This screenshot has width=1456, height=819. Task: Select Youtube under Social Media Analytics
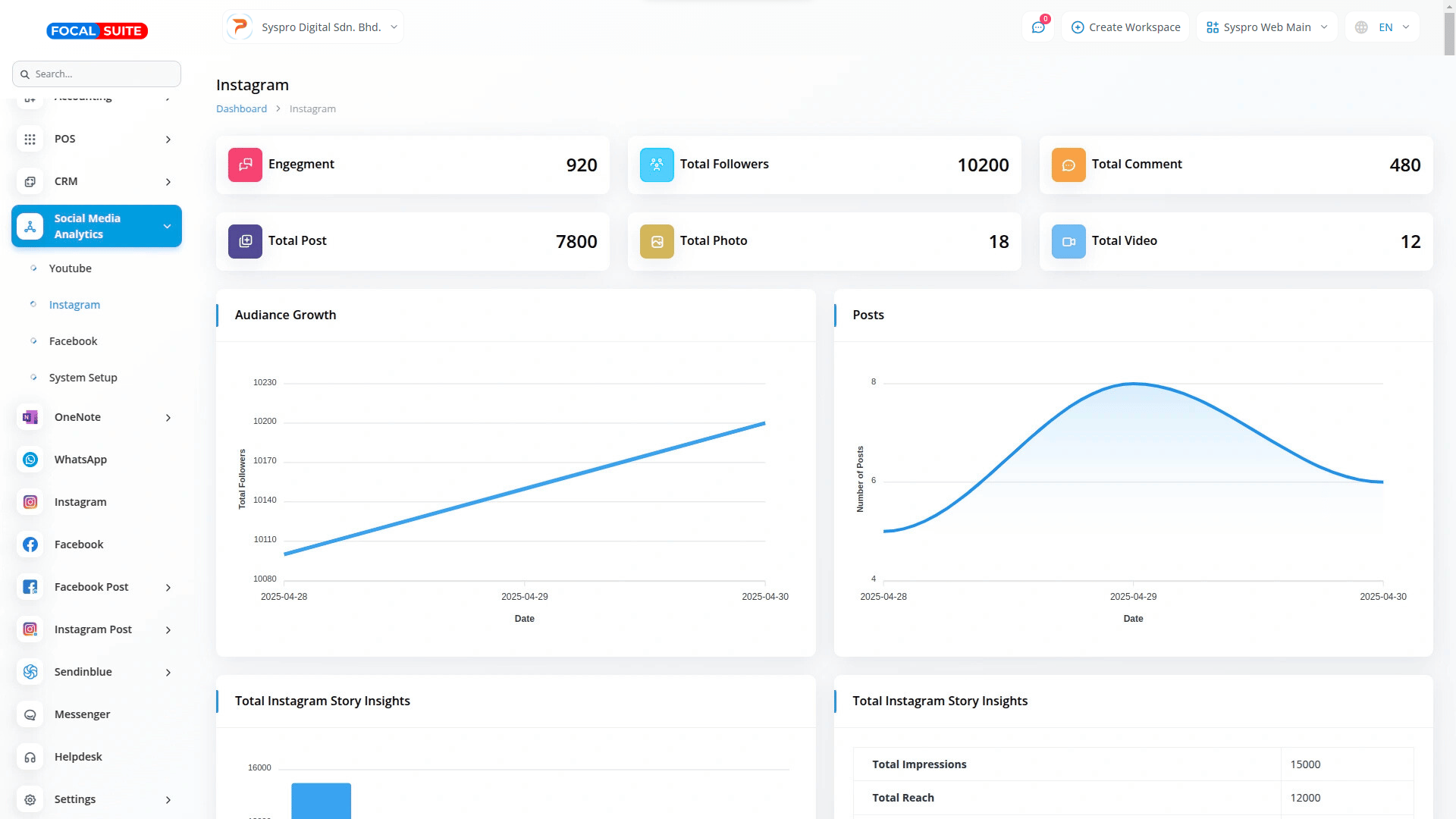coord(70,268)
